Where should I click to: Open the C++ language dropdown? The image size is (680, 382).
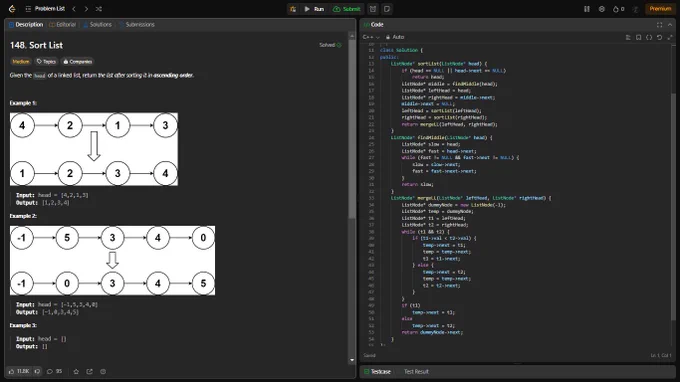[x=371, y=37]
